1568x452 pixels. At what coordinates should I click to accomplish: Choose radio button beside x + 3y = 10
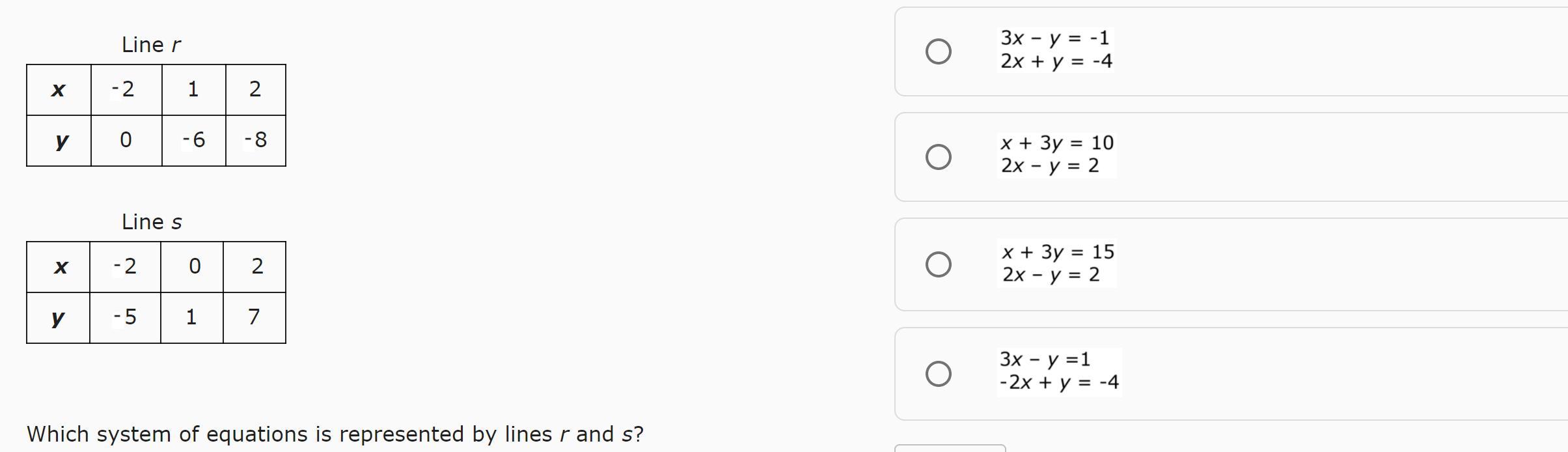click(x=938, y=157)
